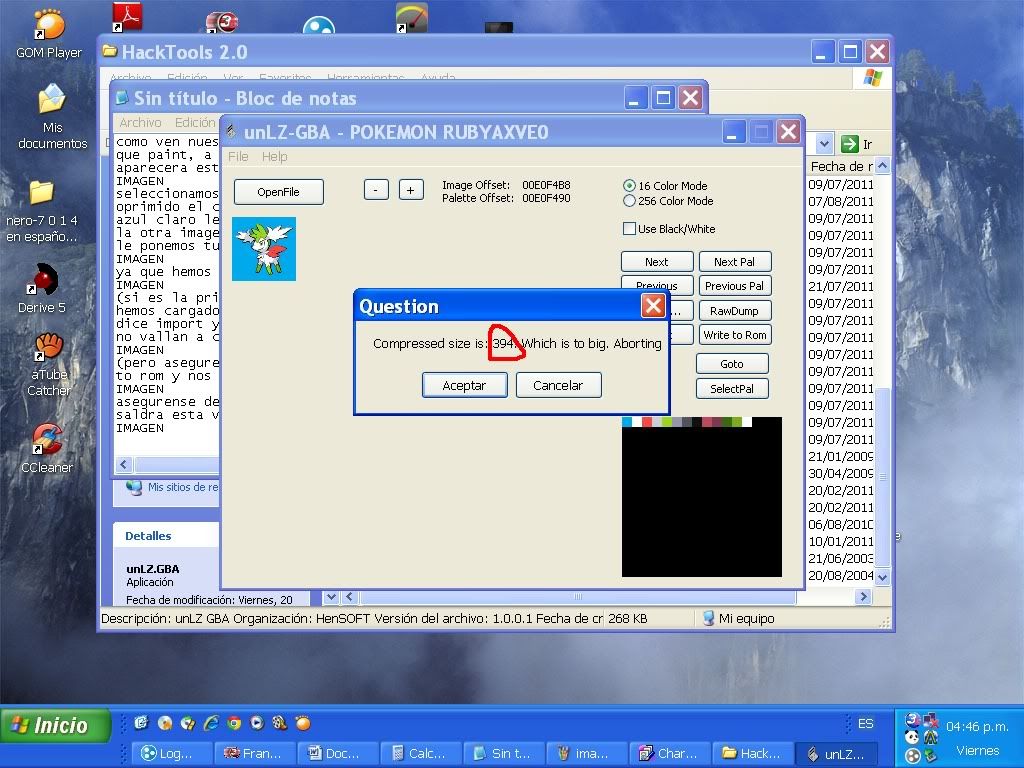Click Aceptar in the Question dialog
This screenshot has width=1024, height=768.
click(464, 385)
